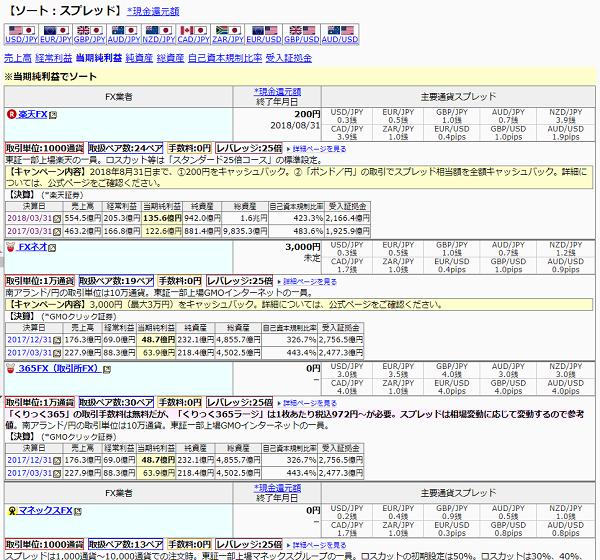Open the *現金還元額 link next to the sort heading
600x560 pixels.
(153, 11)
